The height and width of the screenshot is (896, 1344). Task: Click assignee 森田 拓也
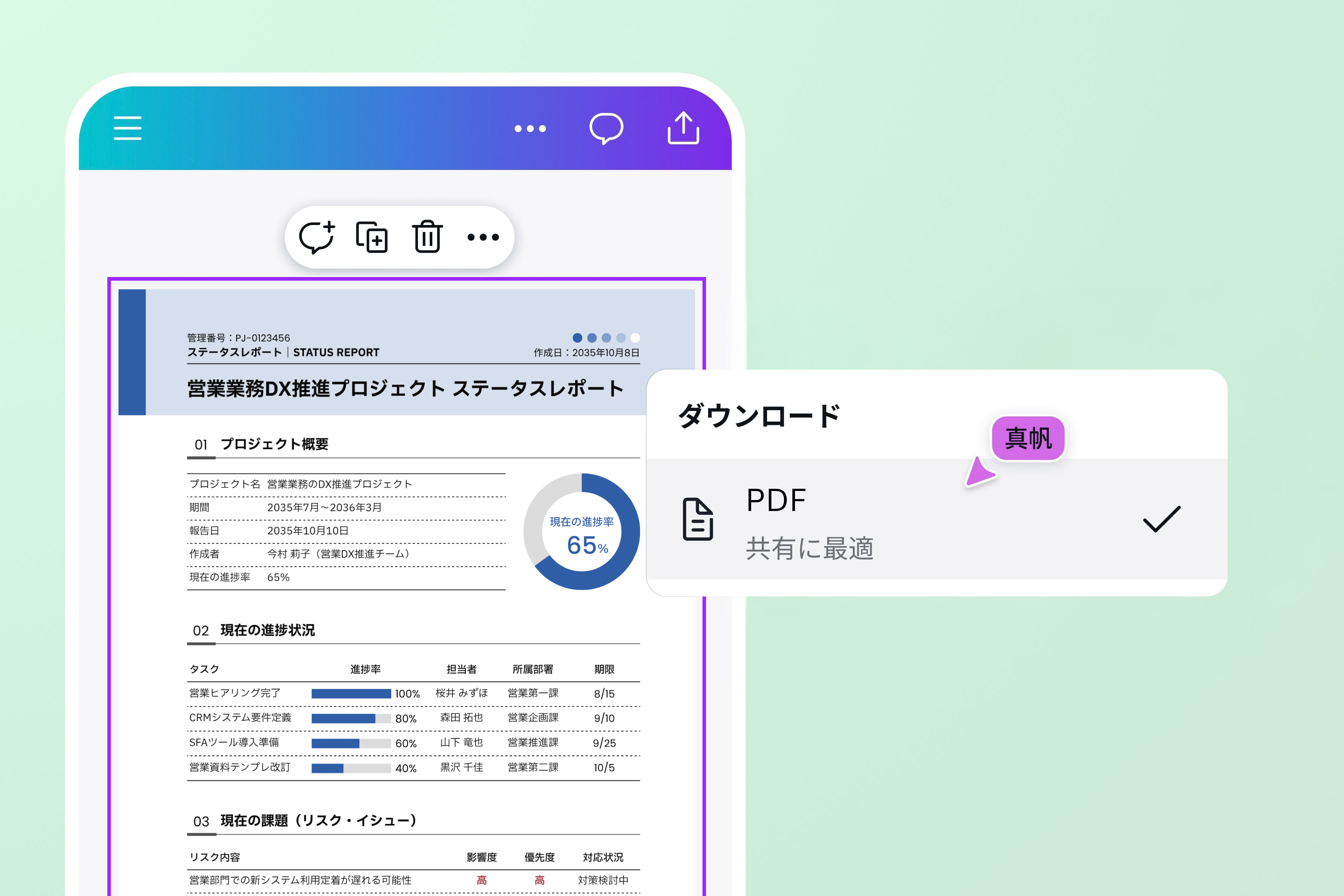(x=462, y=718)
